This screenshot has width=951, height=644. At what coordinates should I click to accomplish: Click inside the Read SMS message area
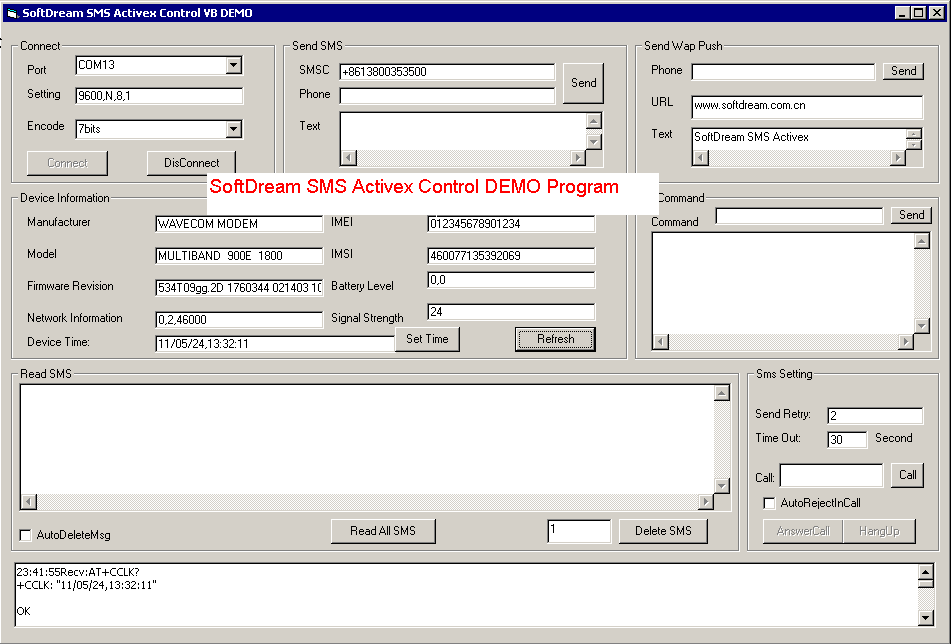[367, 440]
